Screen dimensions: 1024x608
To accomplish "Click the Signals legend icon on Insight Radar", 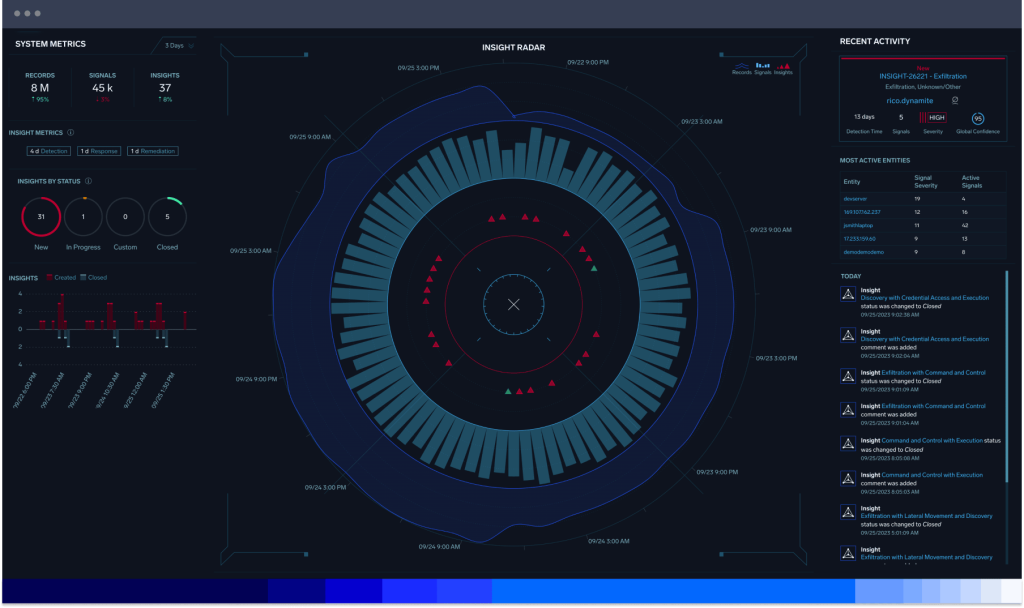I will pos(761,66).
